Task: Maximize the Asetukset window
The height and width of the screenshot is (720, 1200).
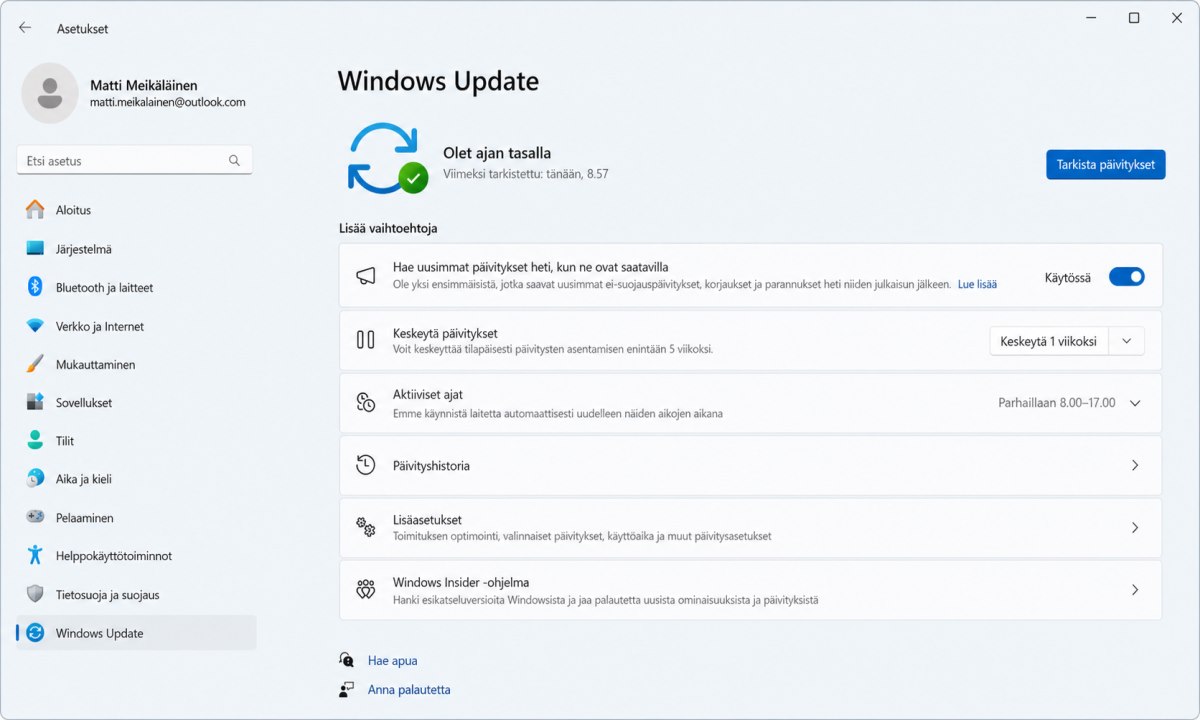Action: point(1134,18)
